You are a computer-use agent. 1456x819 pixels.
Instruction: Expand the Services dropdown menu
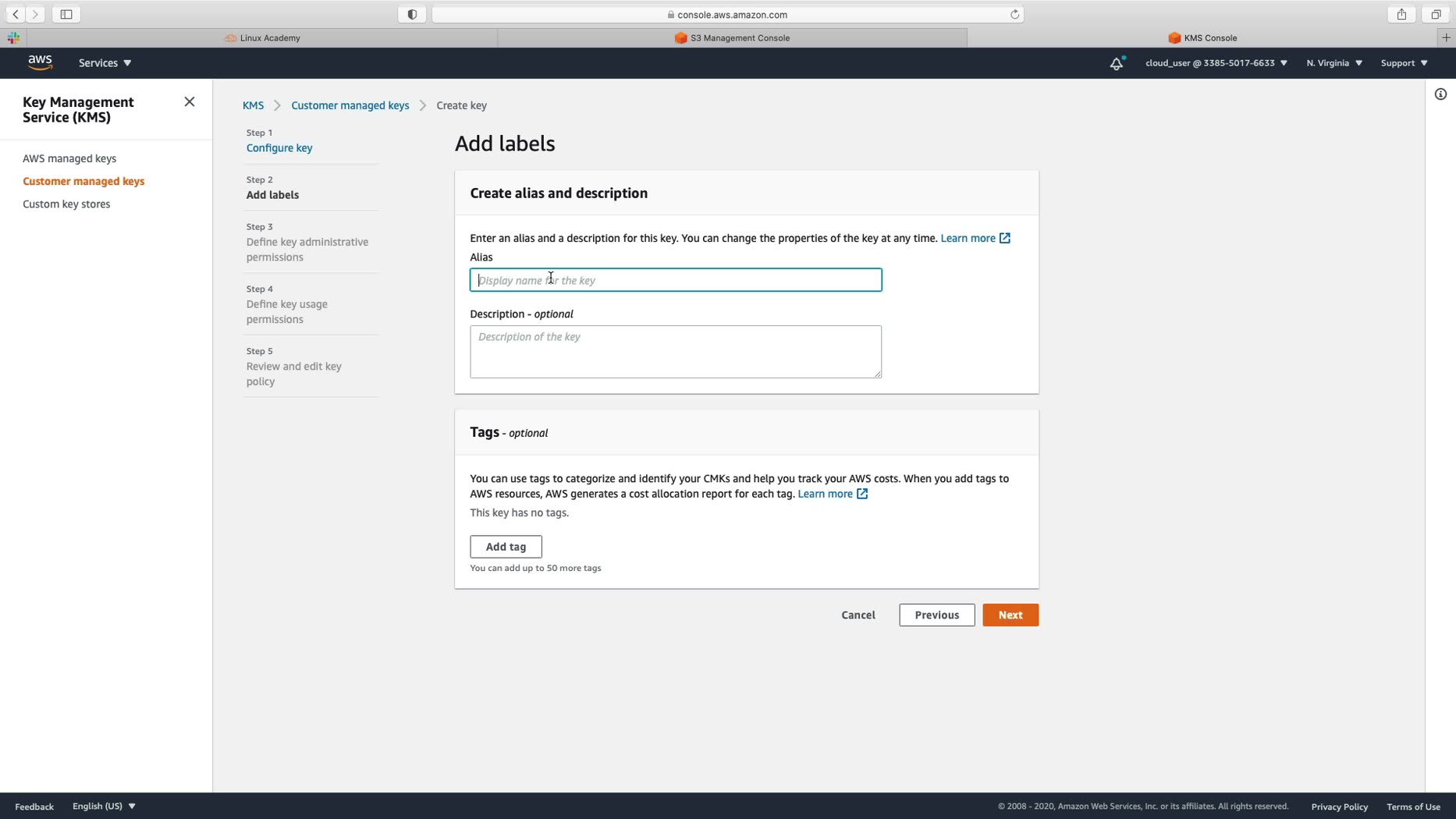[105, 63]
